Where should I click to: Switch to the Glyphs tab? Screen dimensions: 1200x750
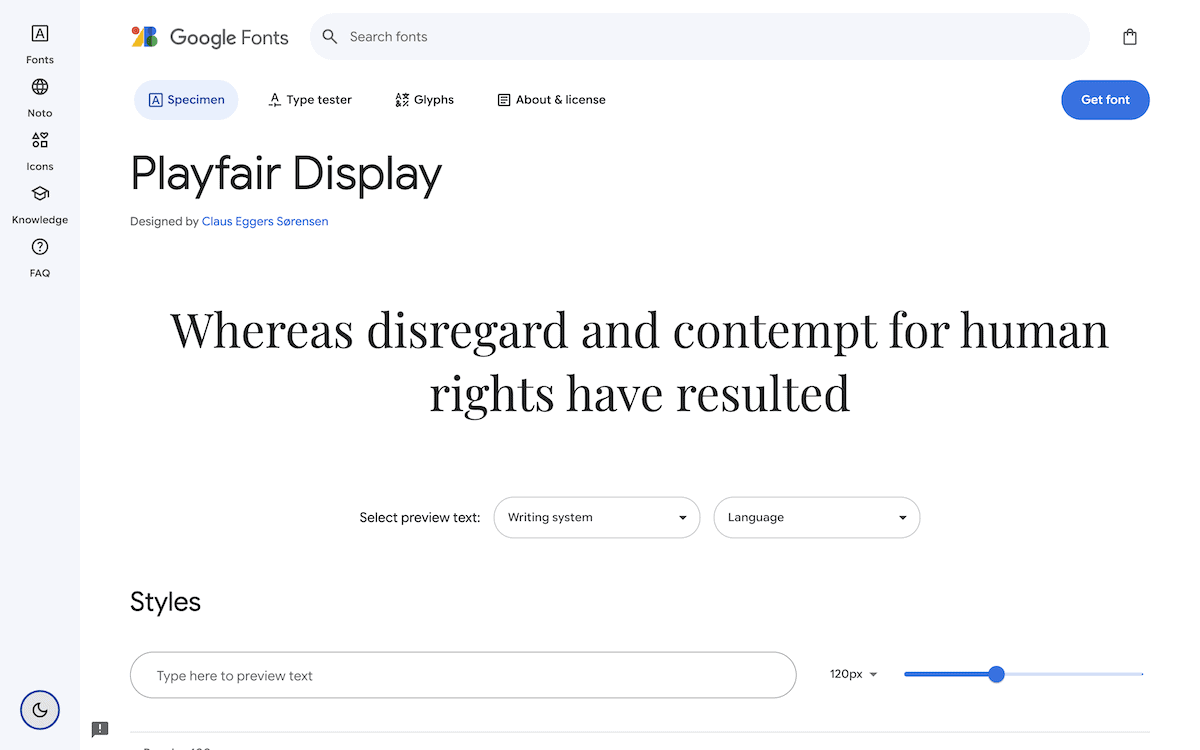click(x=424, y=99)
